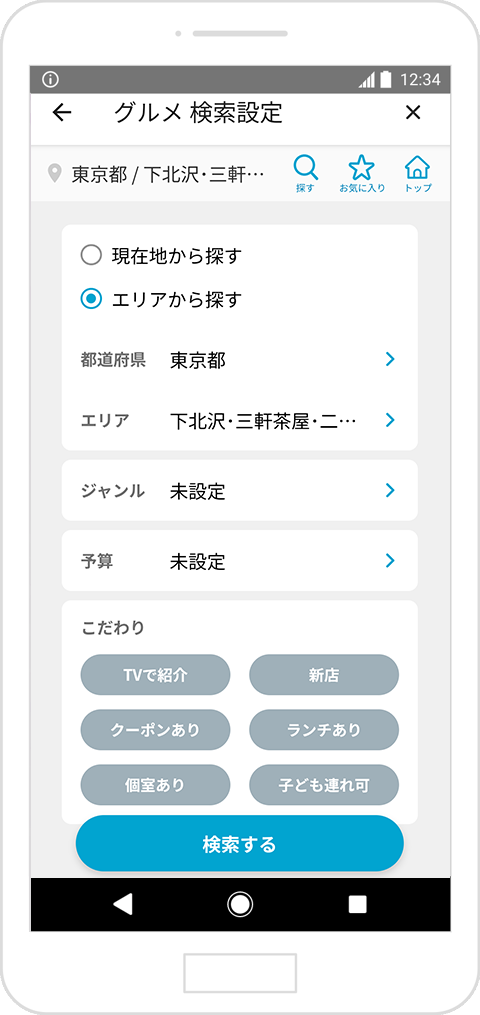
Task: Tap the back arrow in the header
Action: coord(61,113)
